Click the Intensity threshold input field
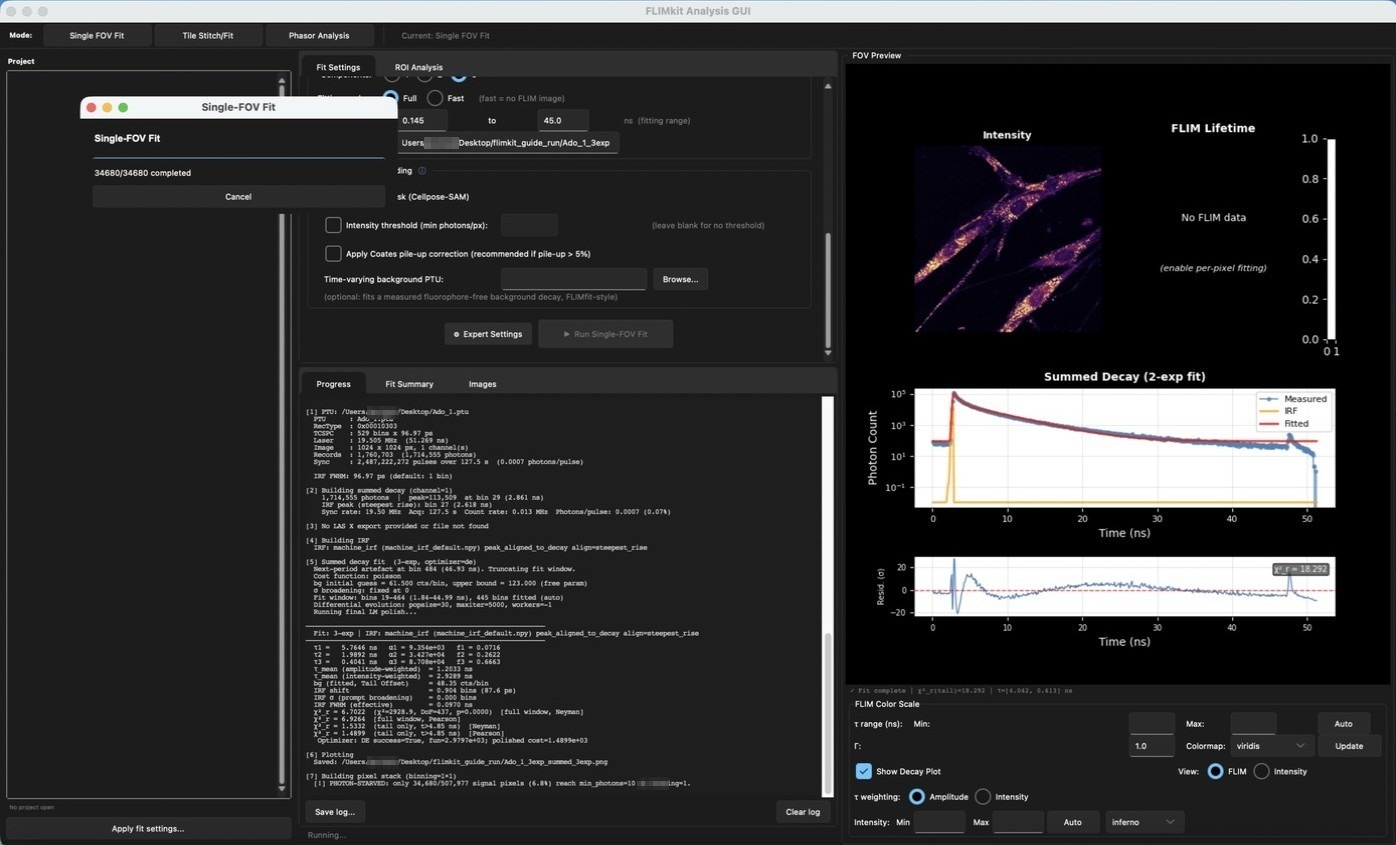This screenshot has height=845, width=1396. pyautogui.click(x=529, y=225)
